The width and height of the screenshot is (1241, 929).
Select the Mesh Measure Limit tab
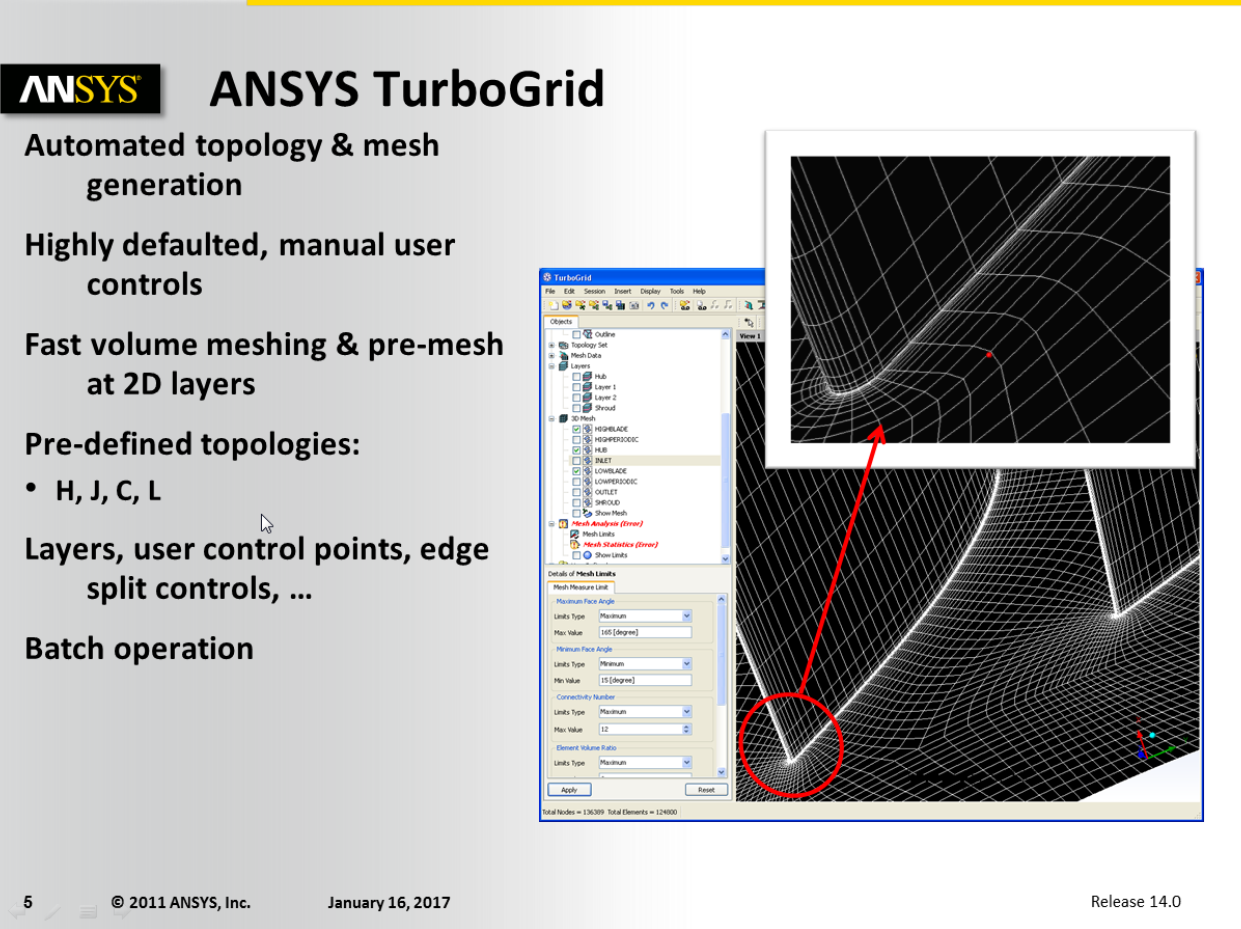(x=581, y=587)
